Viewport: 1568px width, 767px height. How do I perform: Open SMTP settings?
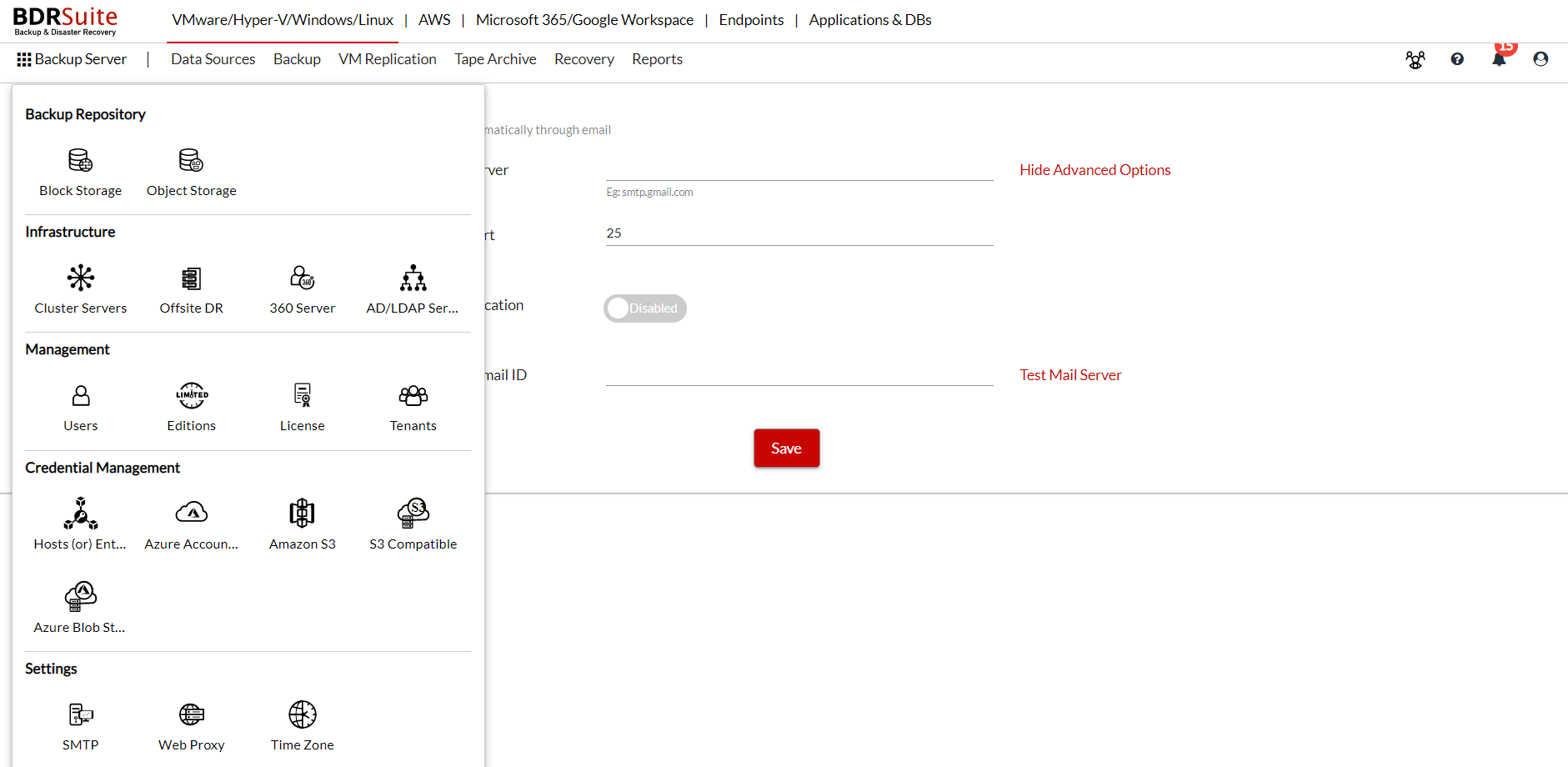click(x=81, y=727)
